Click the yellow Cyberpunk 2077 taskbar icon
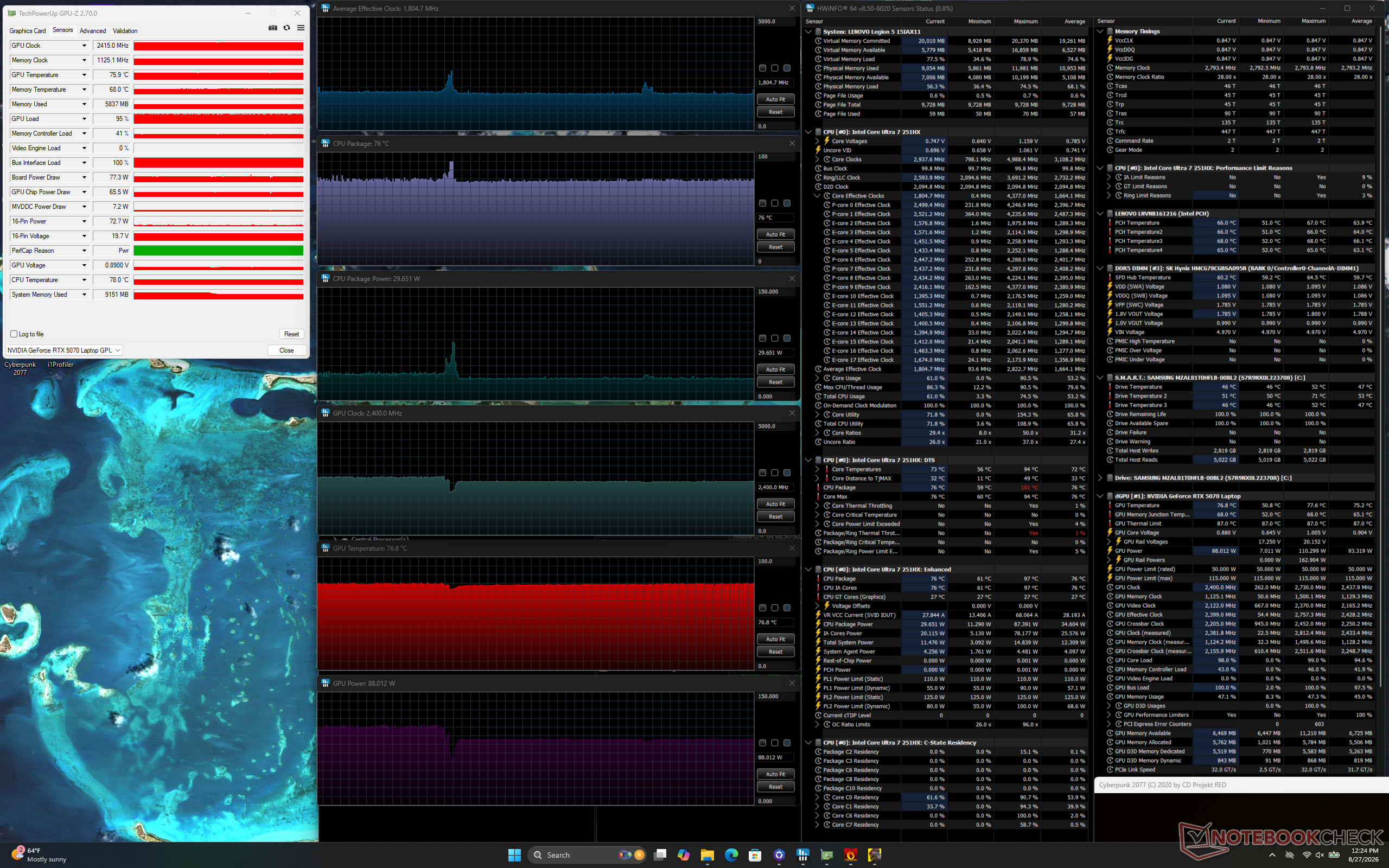 874,855
